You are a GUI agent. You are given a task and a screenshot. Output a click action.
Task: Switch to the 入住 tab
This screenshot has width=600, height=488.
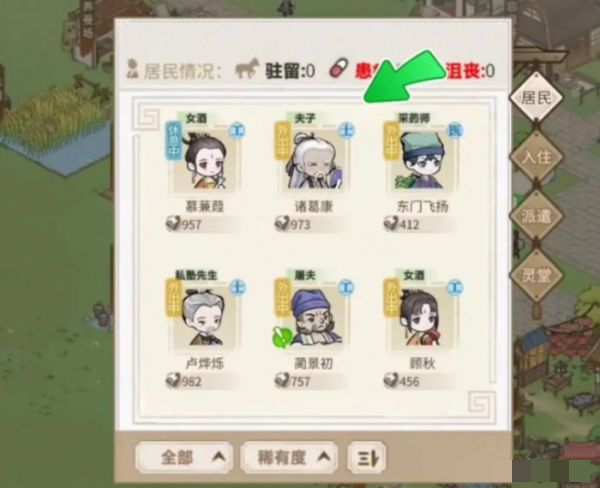coord(536,157)
